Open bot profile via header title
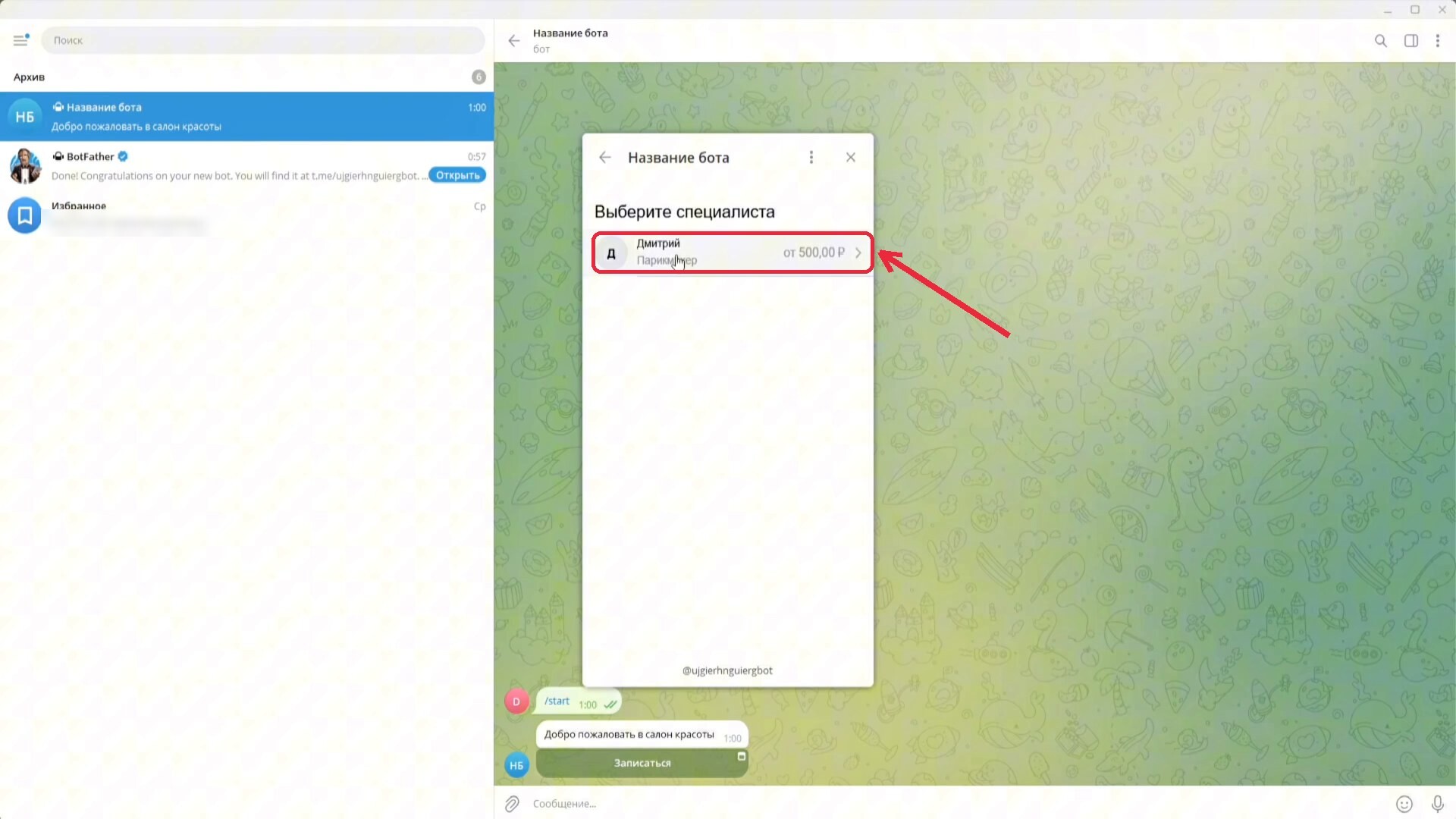Screen dimensions: 1456x819 pyautogui.click(x=570, y=33)
